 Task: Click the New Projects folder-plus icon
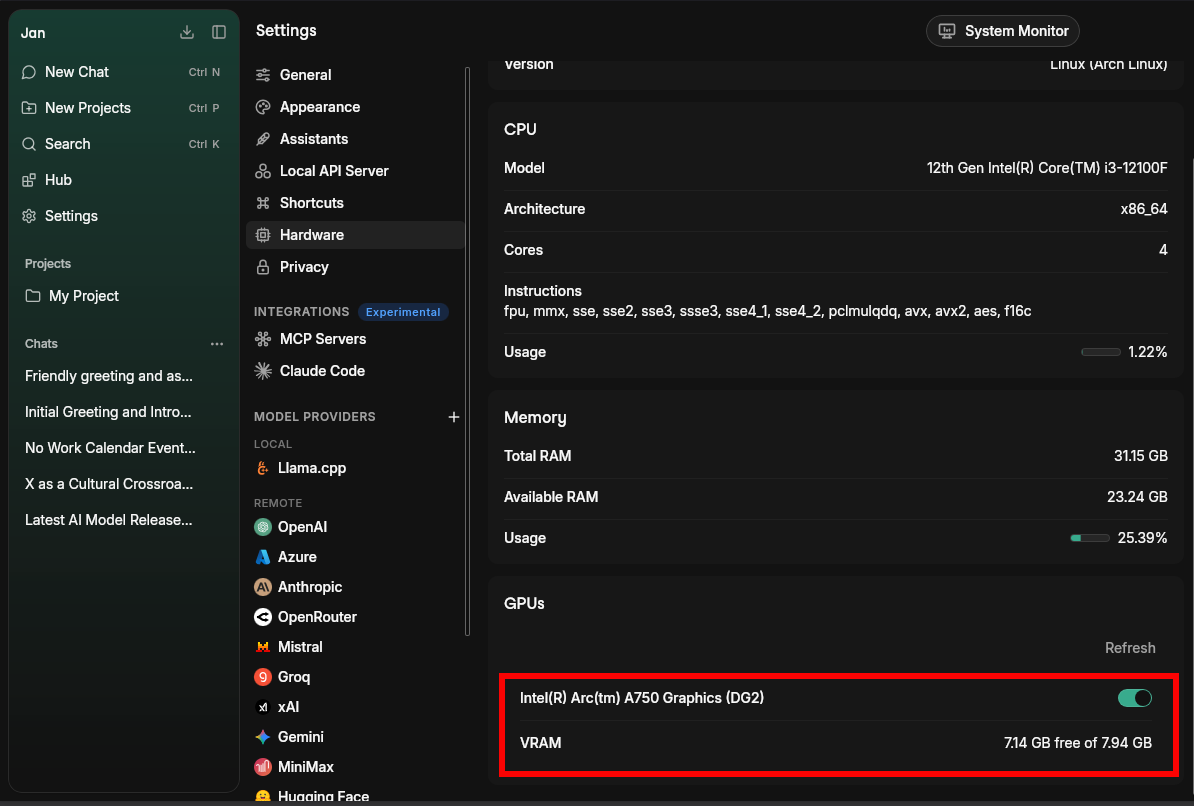pyautogui.click(x=29, y=107)
